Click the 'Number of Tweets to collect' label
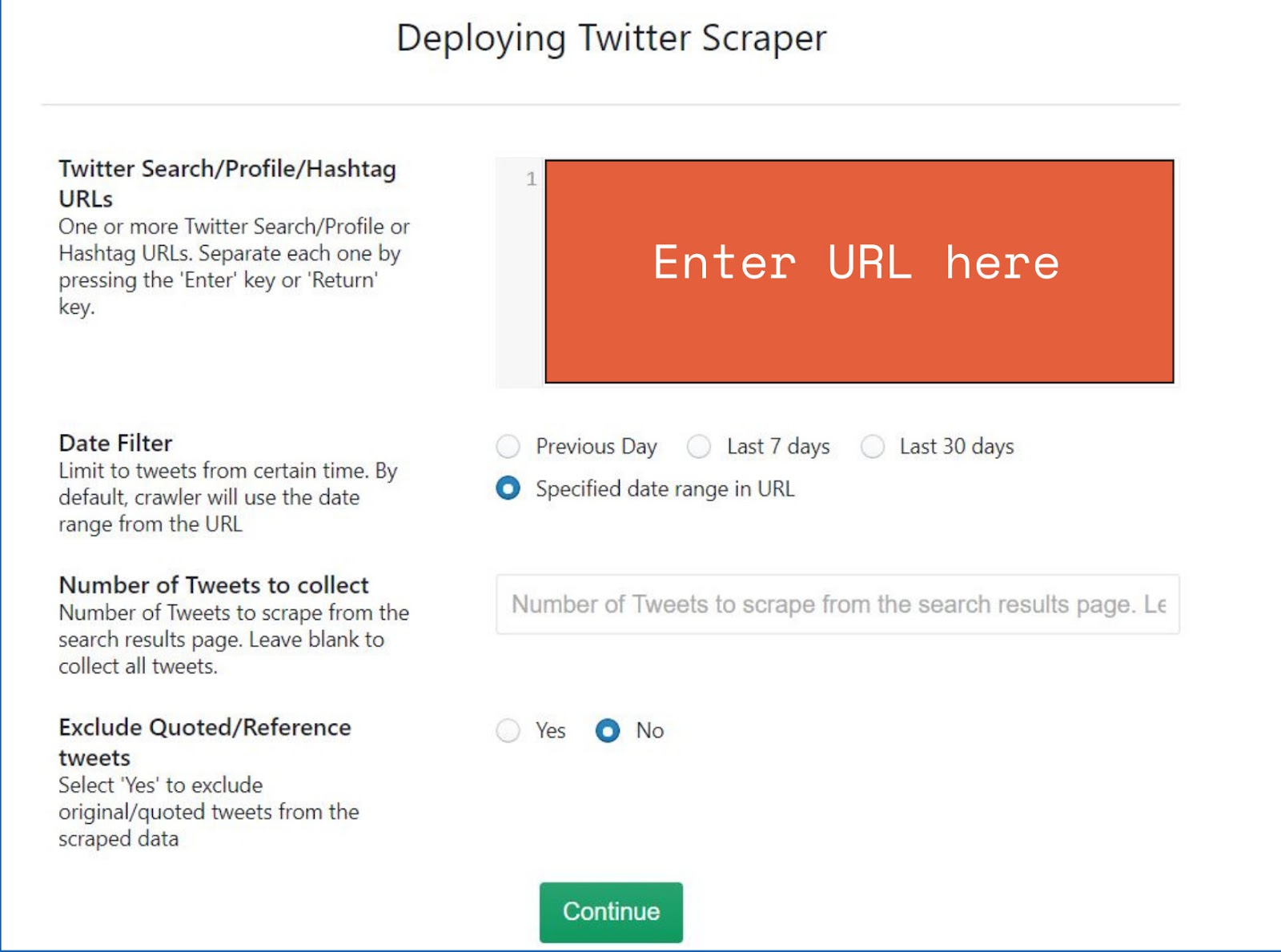This screenshot has width=1281, height=952. 214,585
